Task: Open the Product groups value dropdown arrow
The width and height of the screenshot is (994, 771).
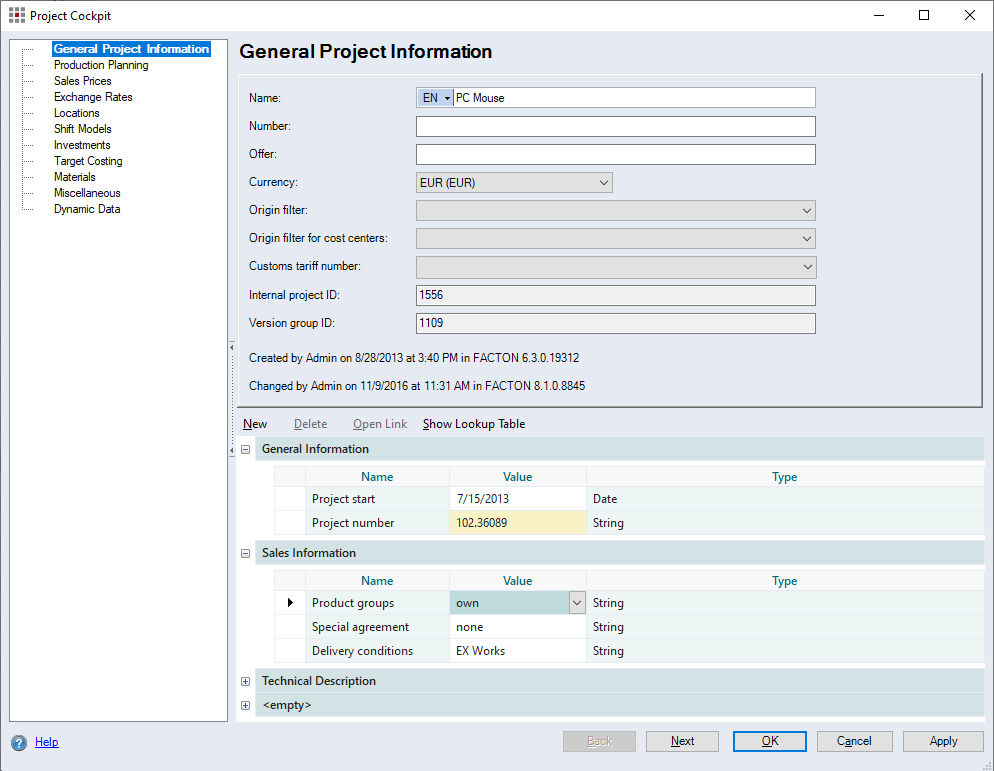Action: (576, 603)
